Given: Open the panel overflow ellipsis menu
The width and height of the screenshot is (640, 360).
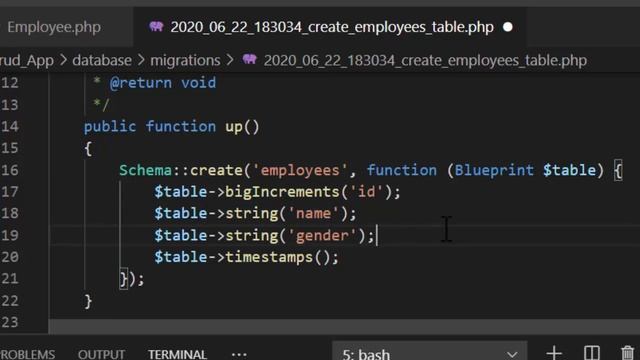Looking at the screenshot, I should [x=239, y=354].
